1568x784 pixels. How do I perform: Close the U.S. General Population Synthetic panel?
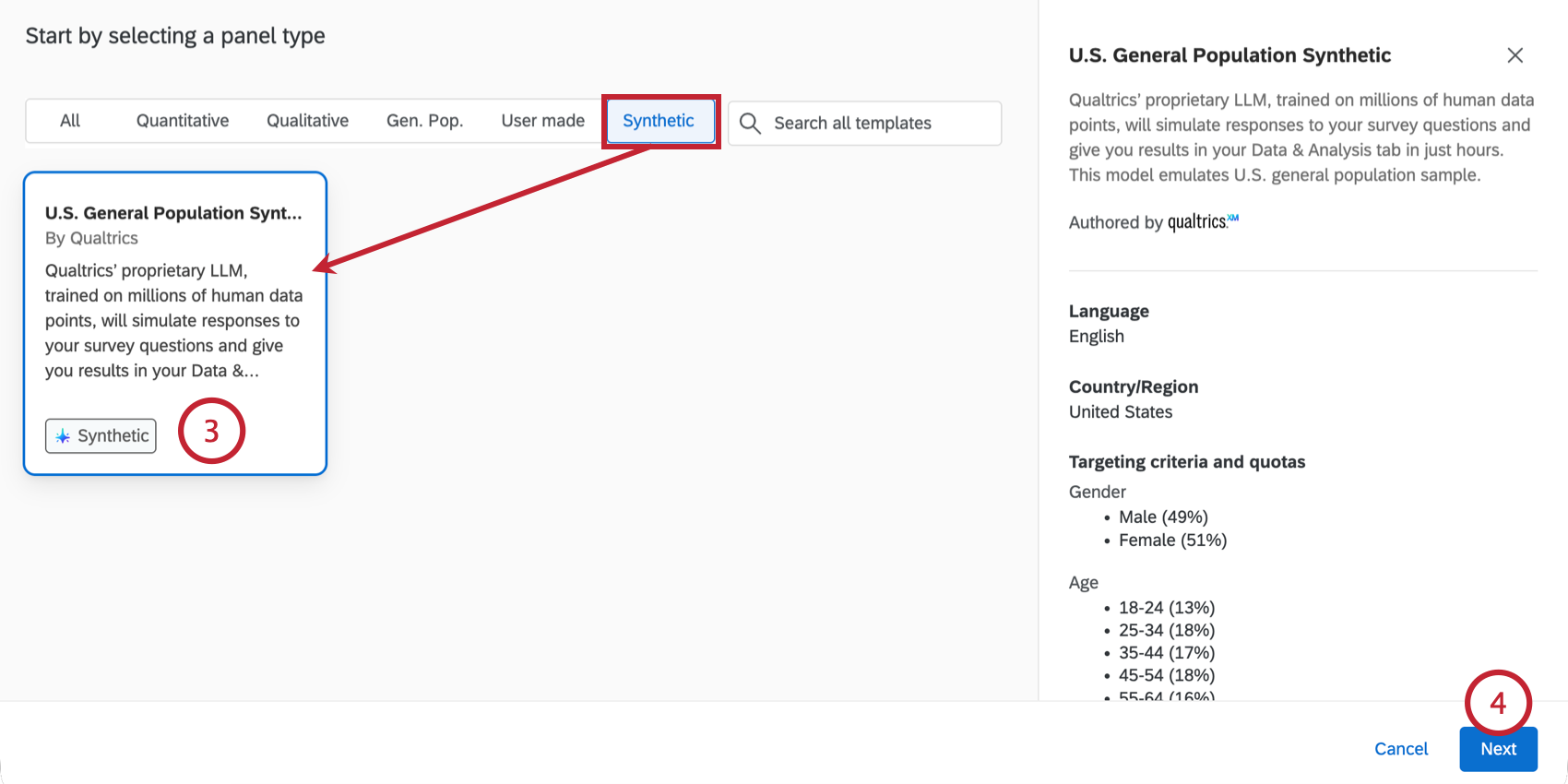[x=1515, y=55]
